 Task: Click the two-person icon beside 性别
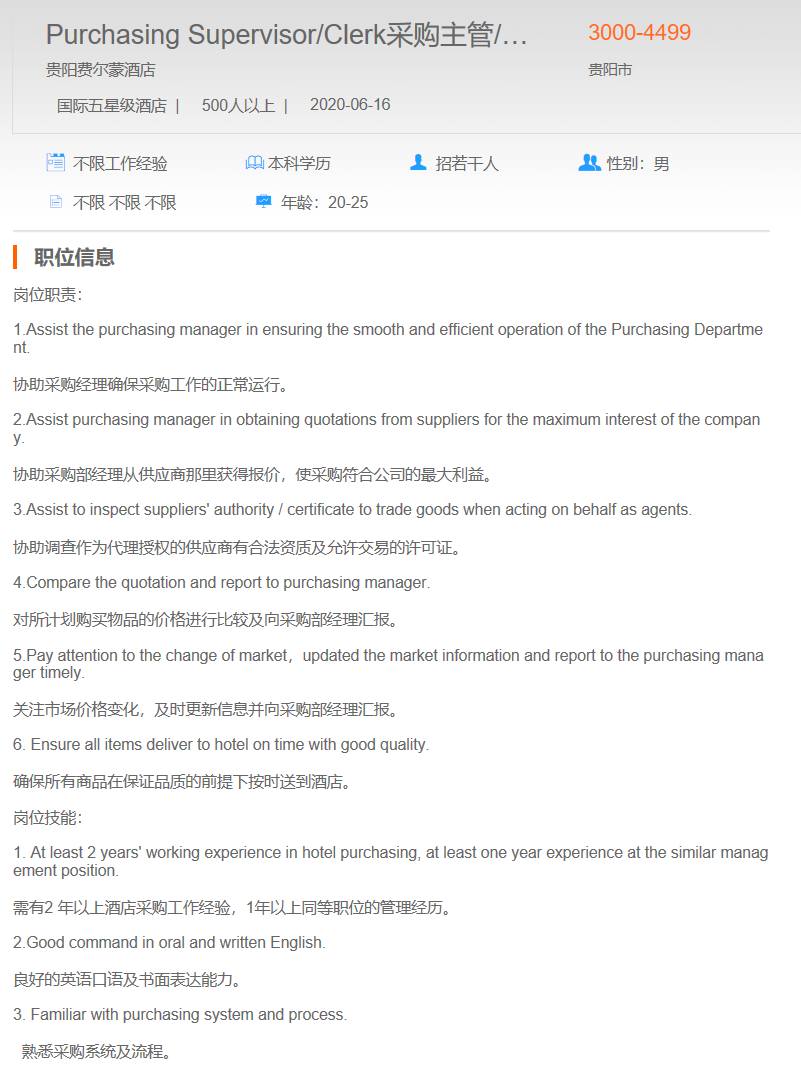pos(589,162)
